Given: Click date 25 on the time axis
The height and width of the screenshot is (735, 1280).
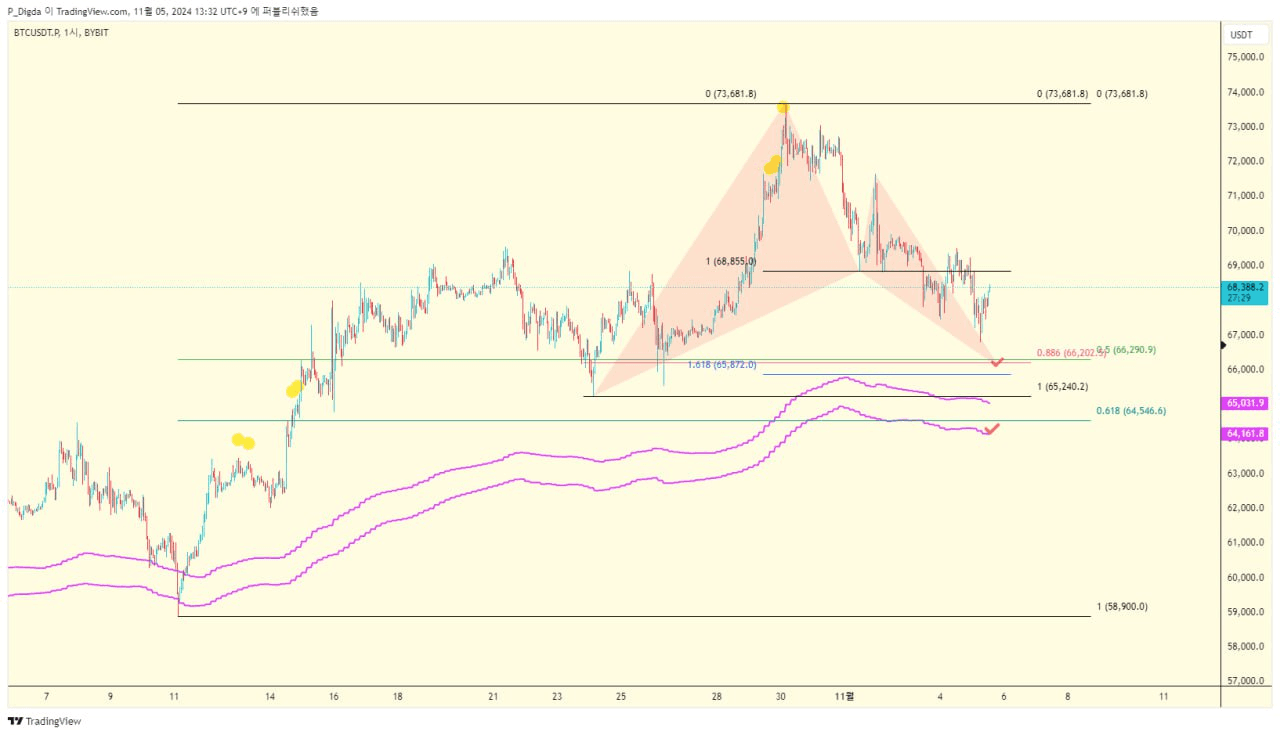Looking at the screenshot, I should point(621,695).
